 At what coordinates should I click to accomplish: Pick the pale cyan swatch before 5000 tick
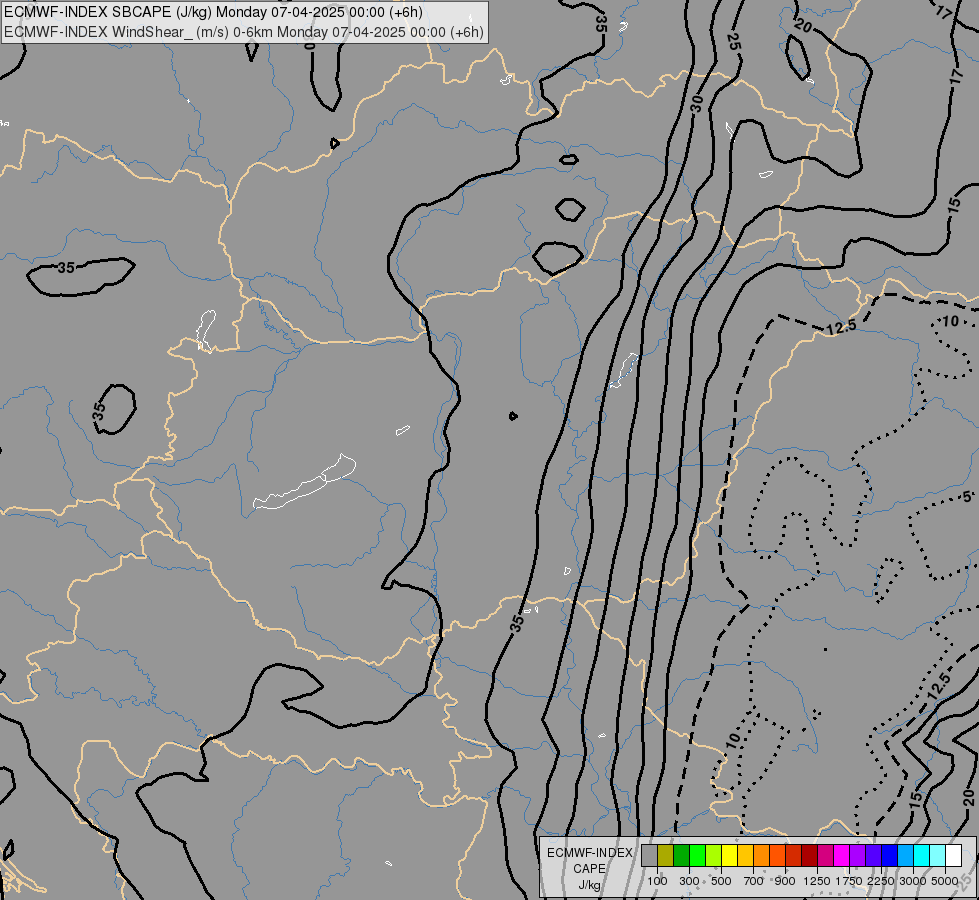tap(938, 856)
